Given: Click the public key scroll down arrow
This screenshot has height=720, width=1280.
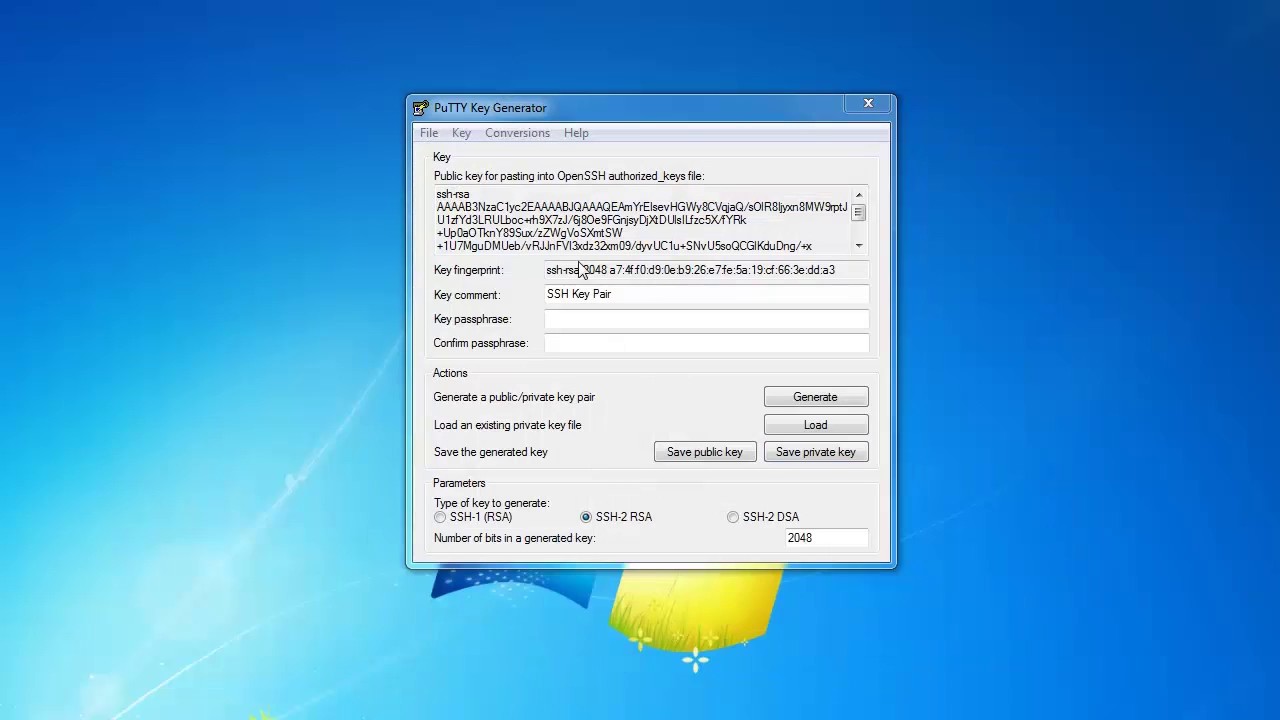Looking at the screenshot, I should point(858,246).
